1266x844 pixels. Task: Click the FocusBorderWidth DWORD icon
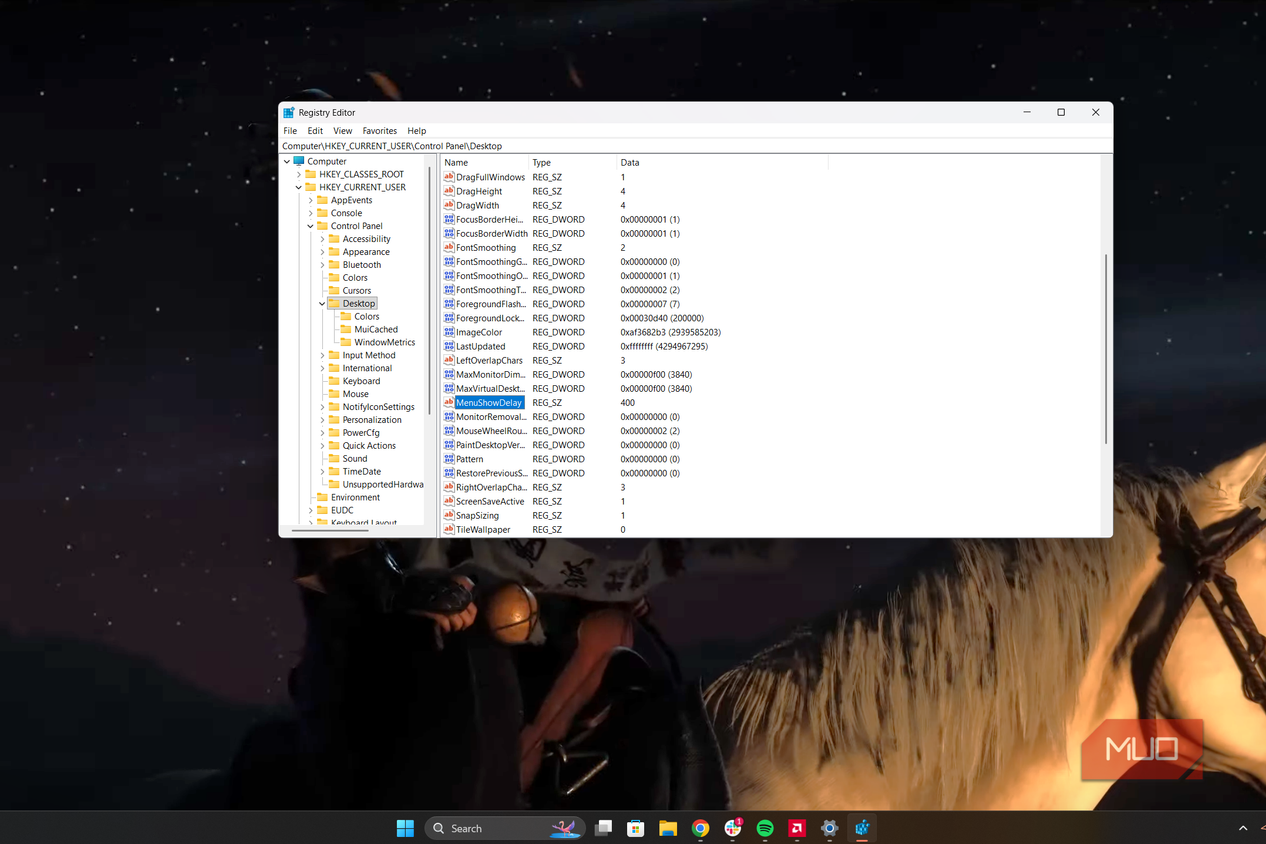[449, 233]
